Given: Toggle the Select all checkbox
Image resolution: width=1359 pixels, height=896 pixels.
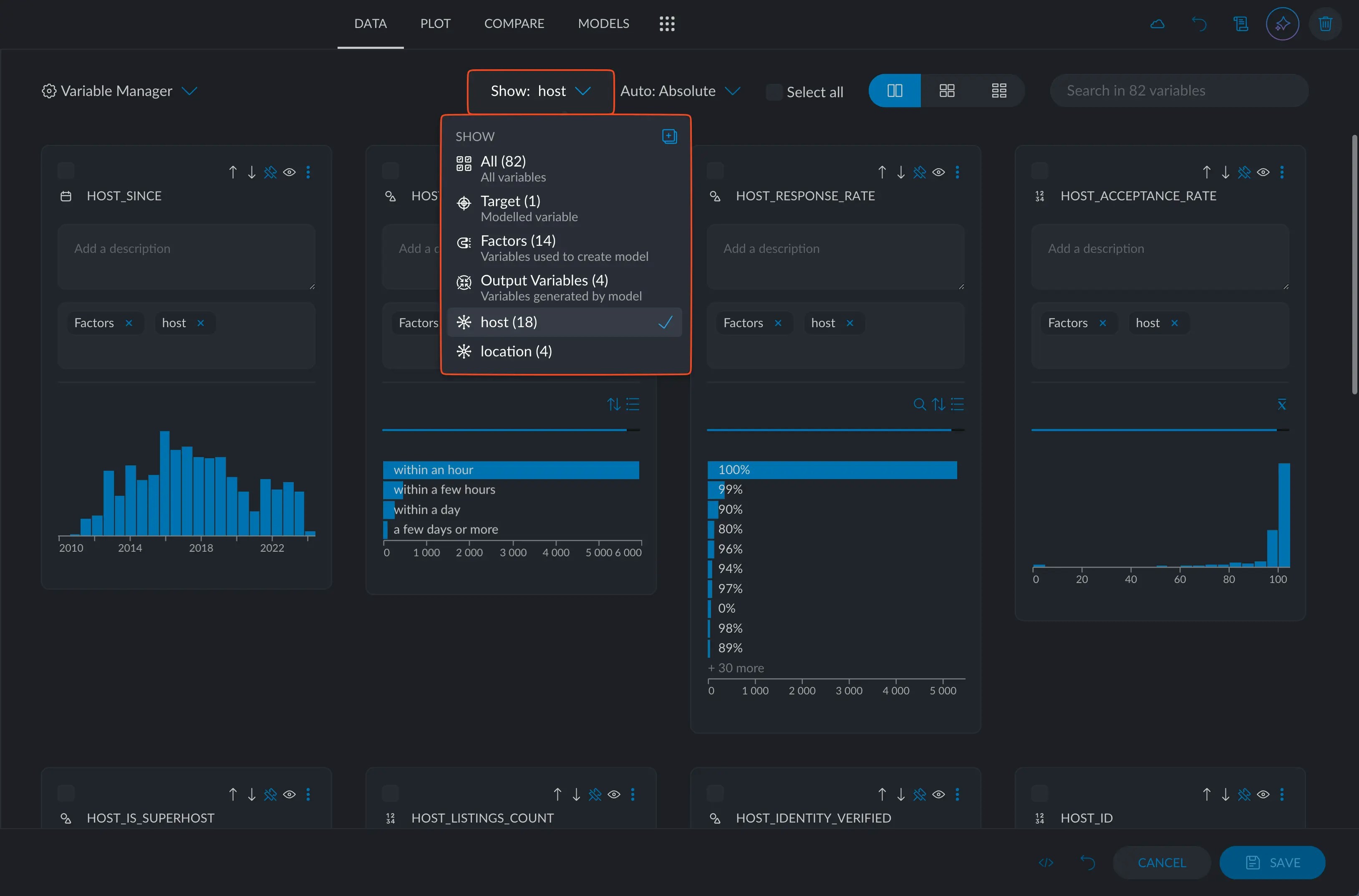Looking at the screenshot, I should click(774, 91).
